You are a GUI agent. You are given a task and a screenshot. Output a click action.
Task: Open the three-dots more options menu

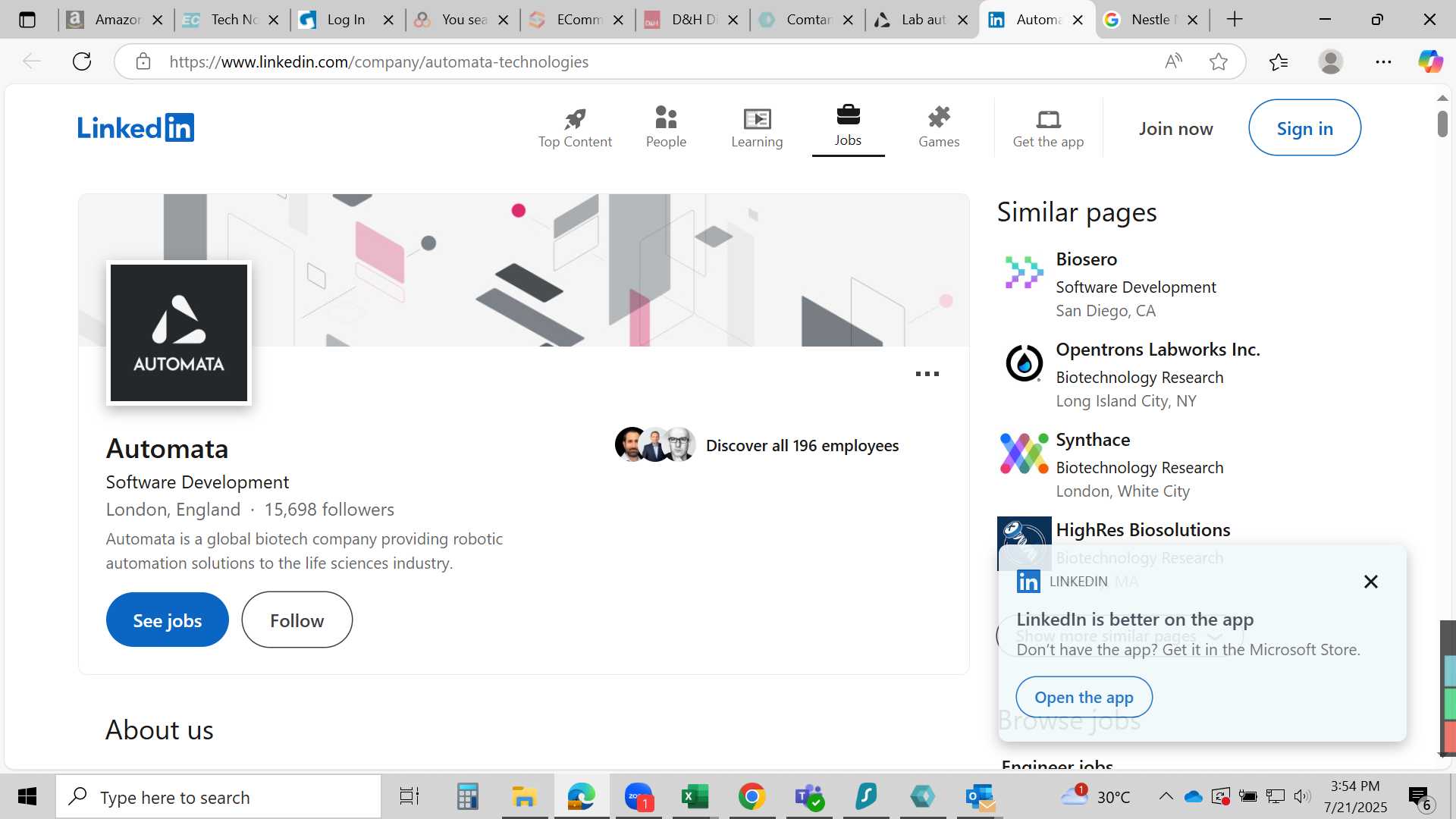pyautogui.click(x=927, y=373)
